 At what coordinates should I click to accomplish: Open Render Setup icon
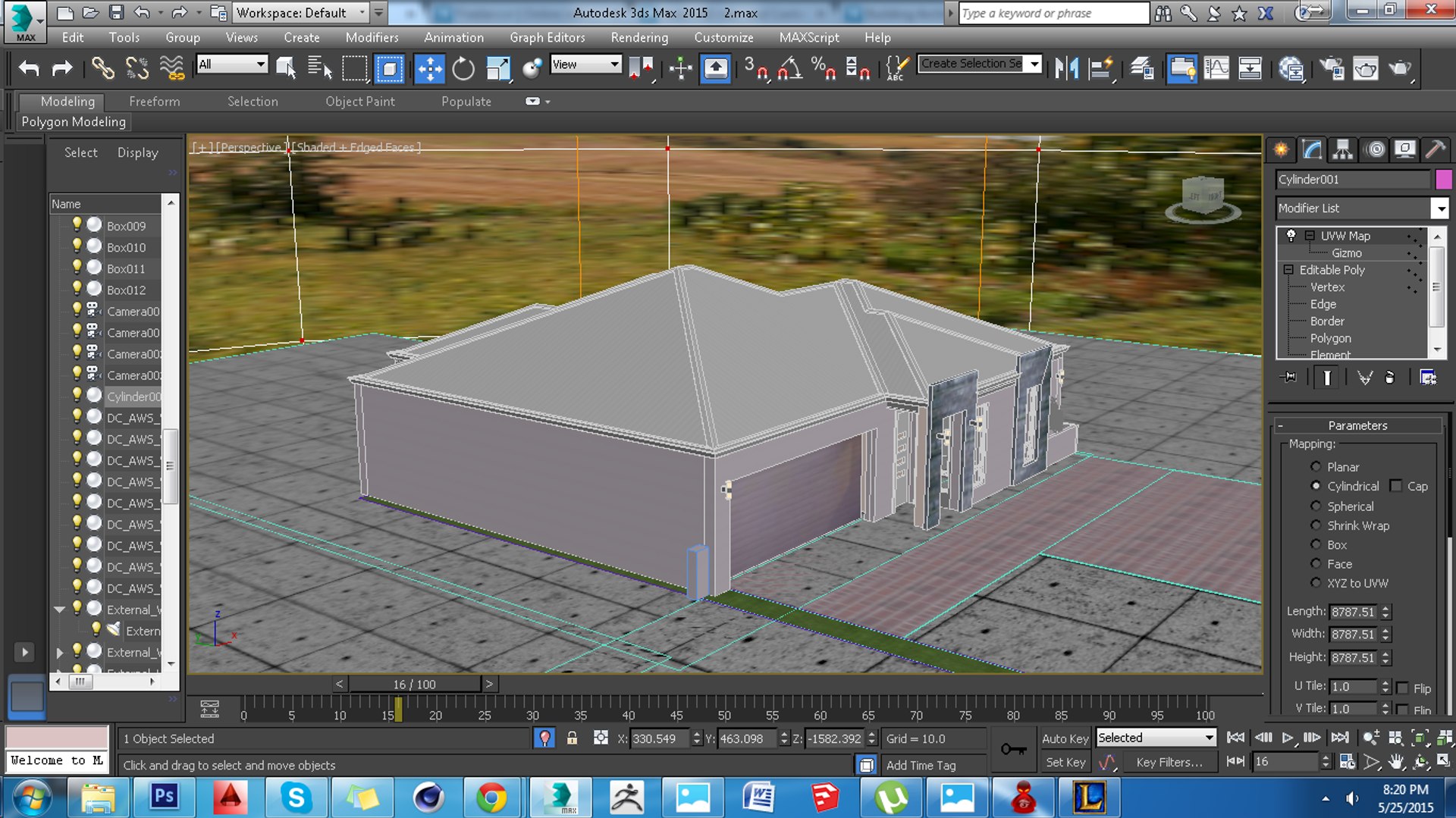[x=1332, y=69]
